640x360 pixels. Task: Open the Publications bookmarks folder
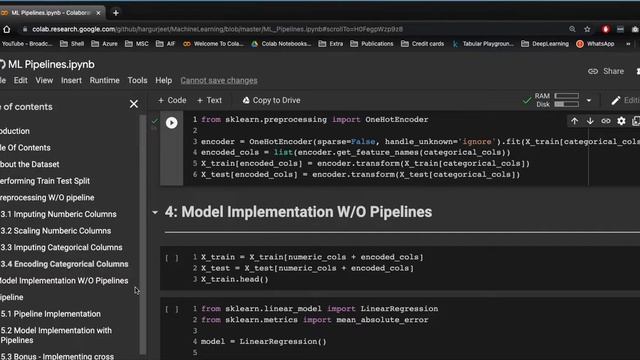(372, 44)
